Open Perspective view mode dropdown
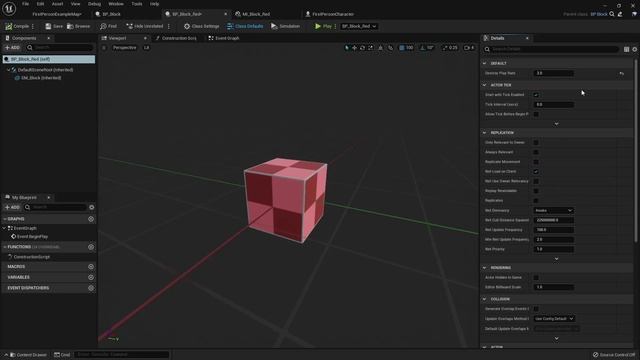The image size is (640, 360). click(124, 48)
